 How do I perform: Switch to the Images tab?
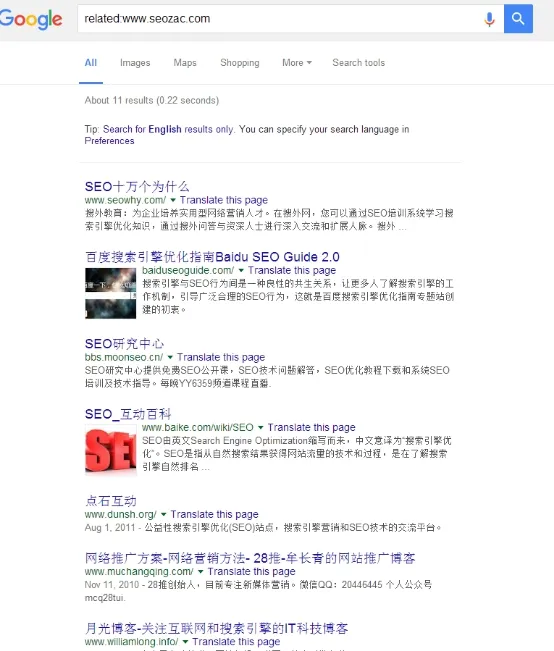tap(135, 63)
